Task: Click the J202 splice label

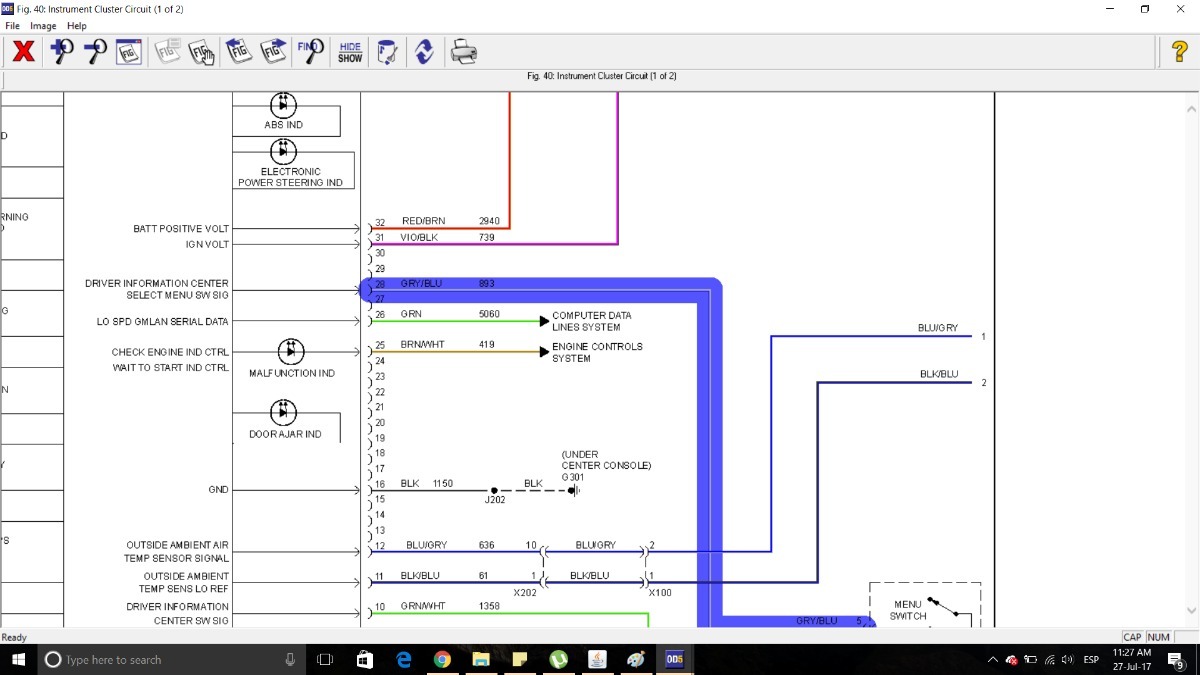Action: coord(495,501)
